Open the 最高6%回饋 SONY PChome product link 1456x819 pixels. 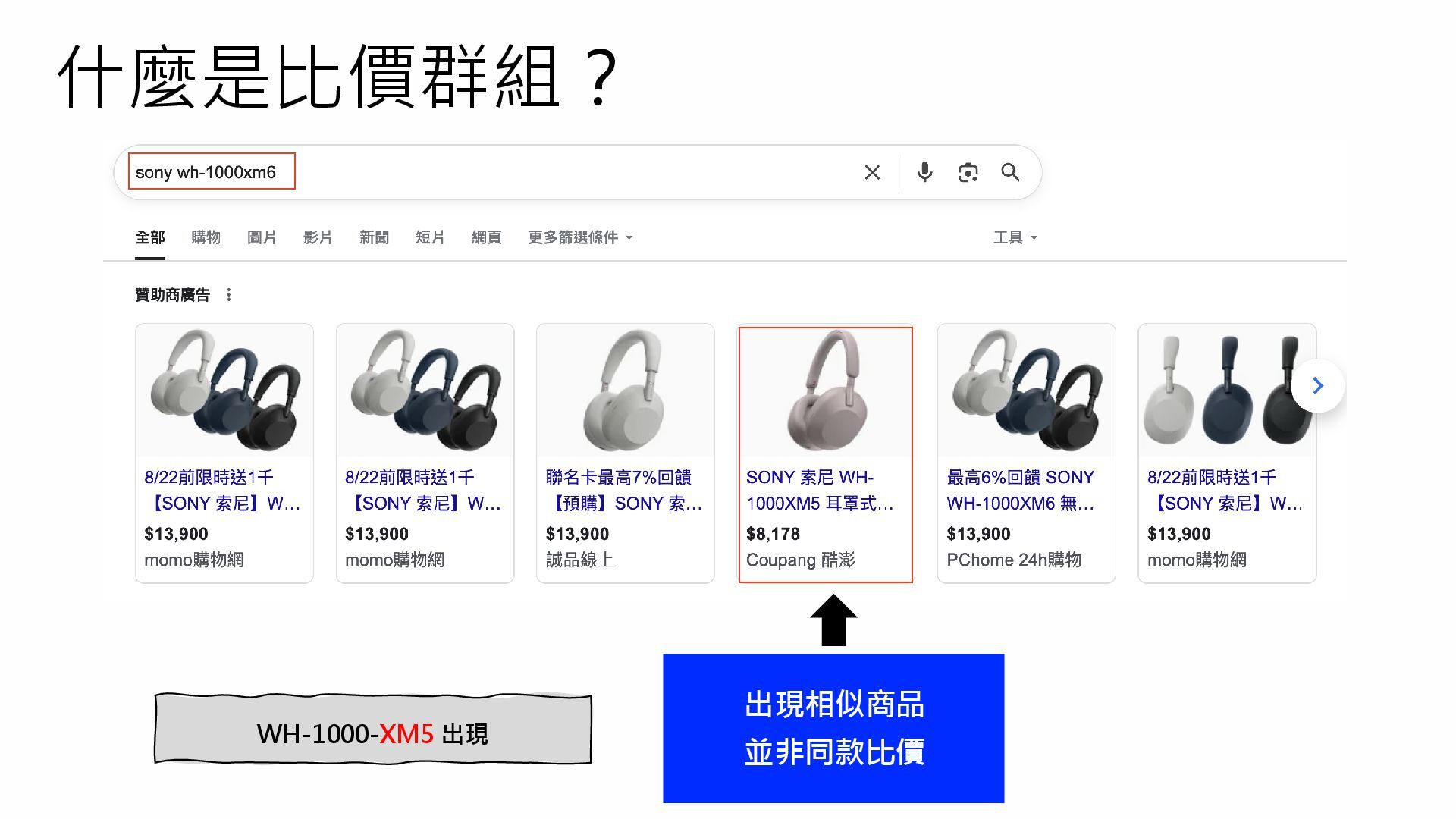click(x=1020, y=490)
